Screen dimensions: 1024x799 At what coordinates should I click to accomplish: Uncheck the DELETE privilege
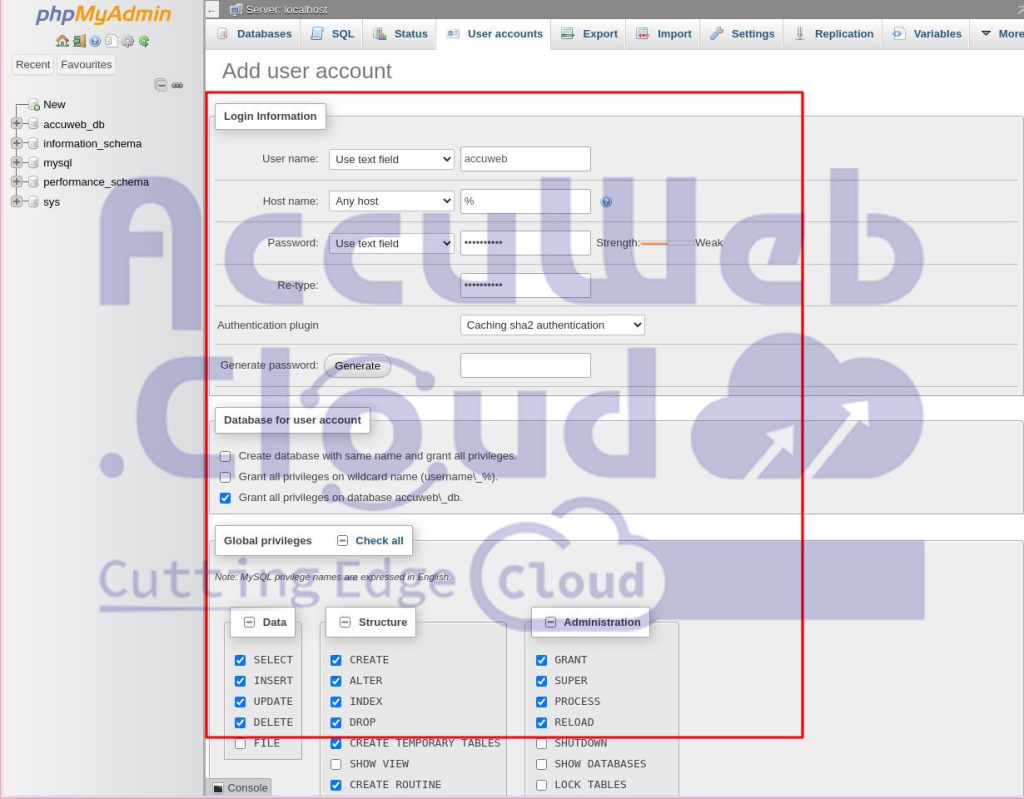240,723
